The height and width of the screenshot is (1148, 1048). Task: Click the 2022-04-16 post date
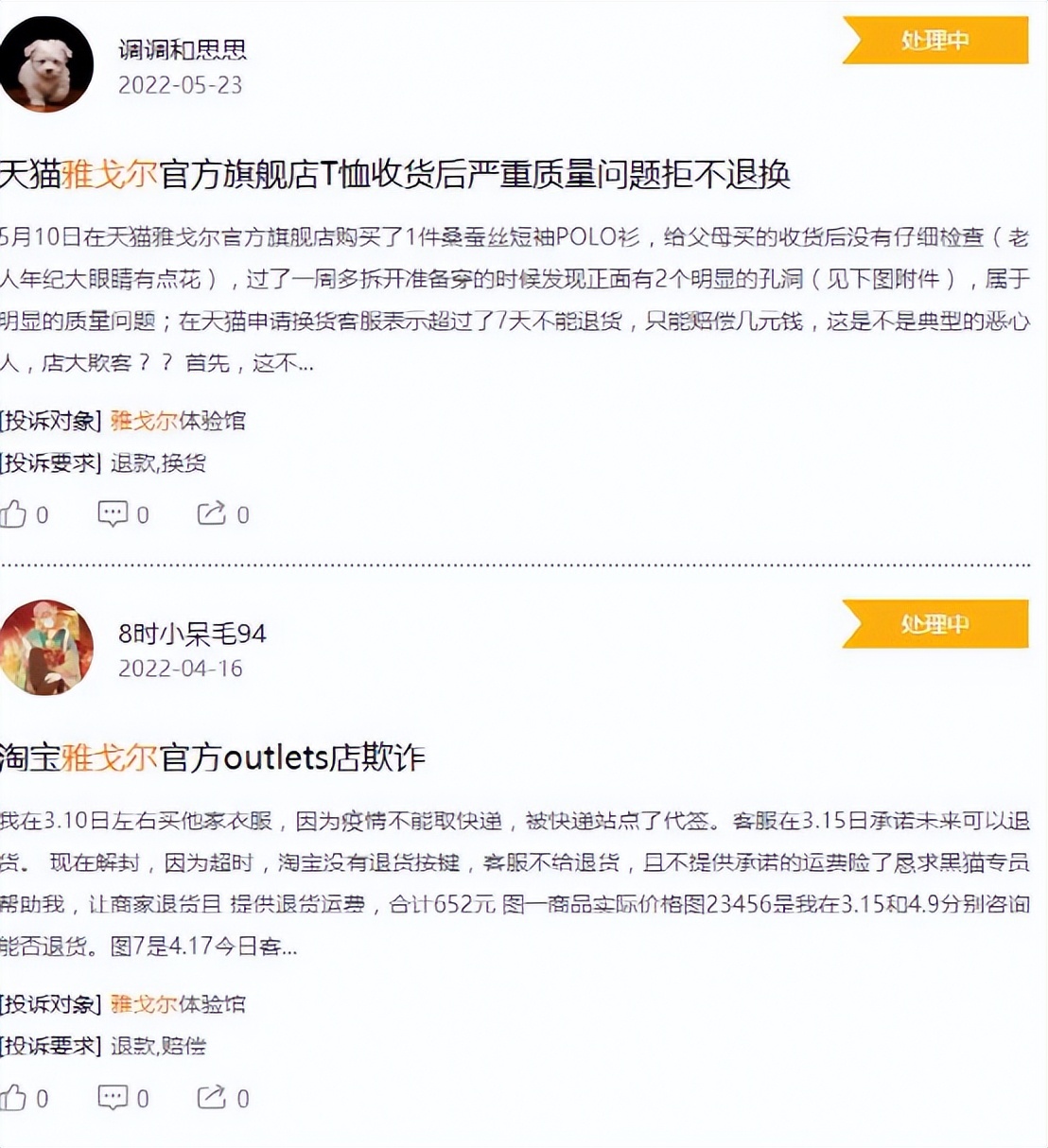(180, 669)
